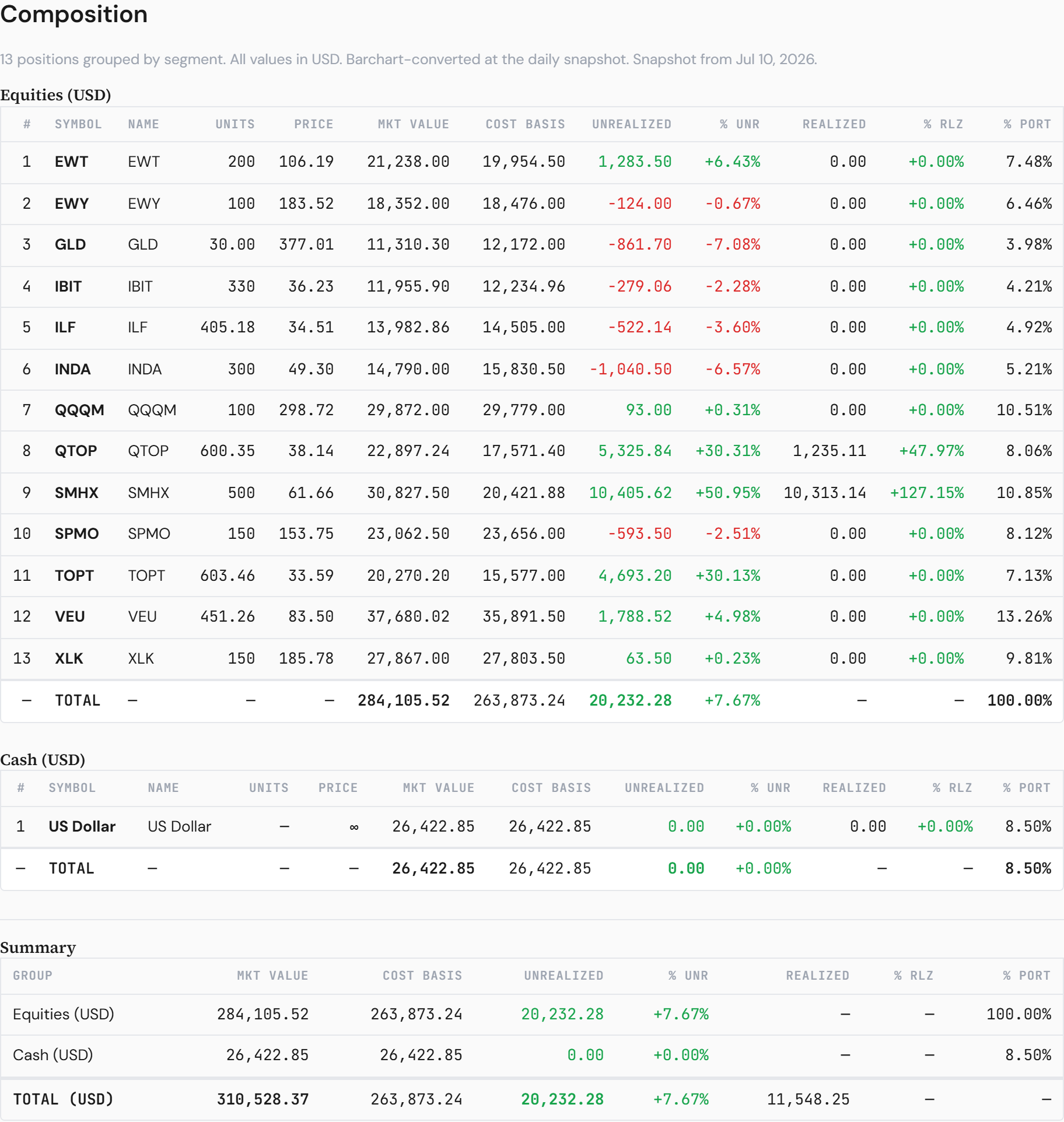Viewport: 1064px width, 1122px height.
Task: Click EWT market value 21,238.00
Action: (408, 162)
